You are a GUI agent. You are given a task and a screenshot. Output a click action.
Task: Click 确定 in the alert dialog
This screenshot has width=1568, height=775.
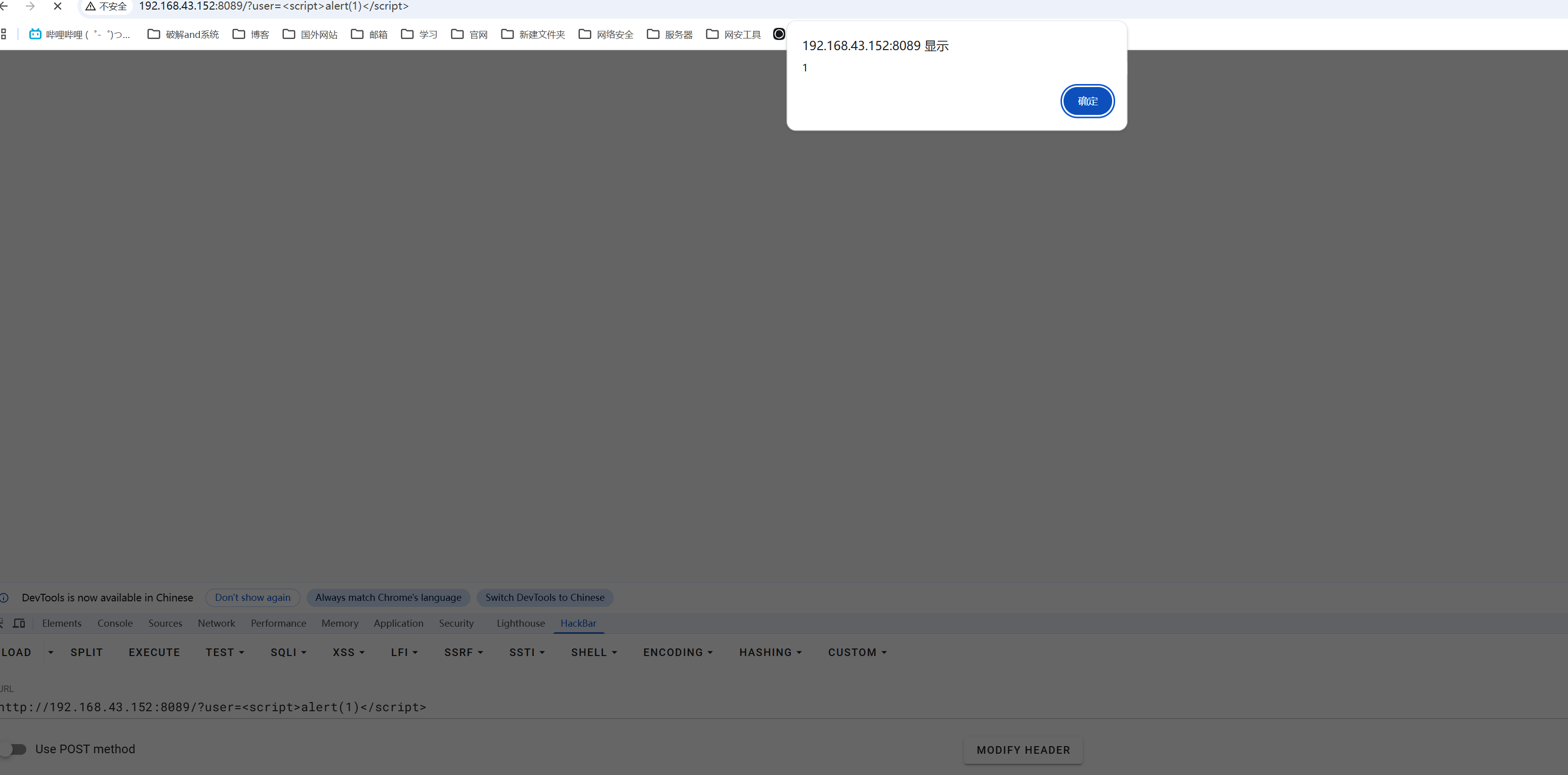point(1087,101)
